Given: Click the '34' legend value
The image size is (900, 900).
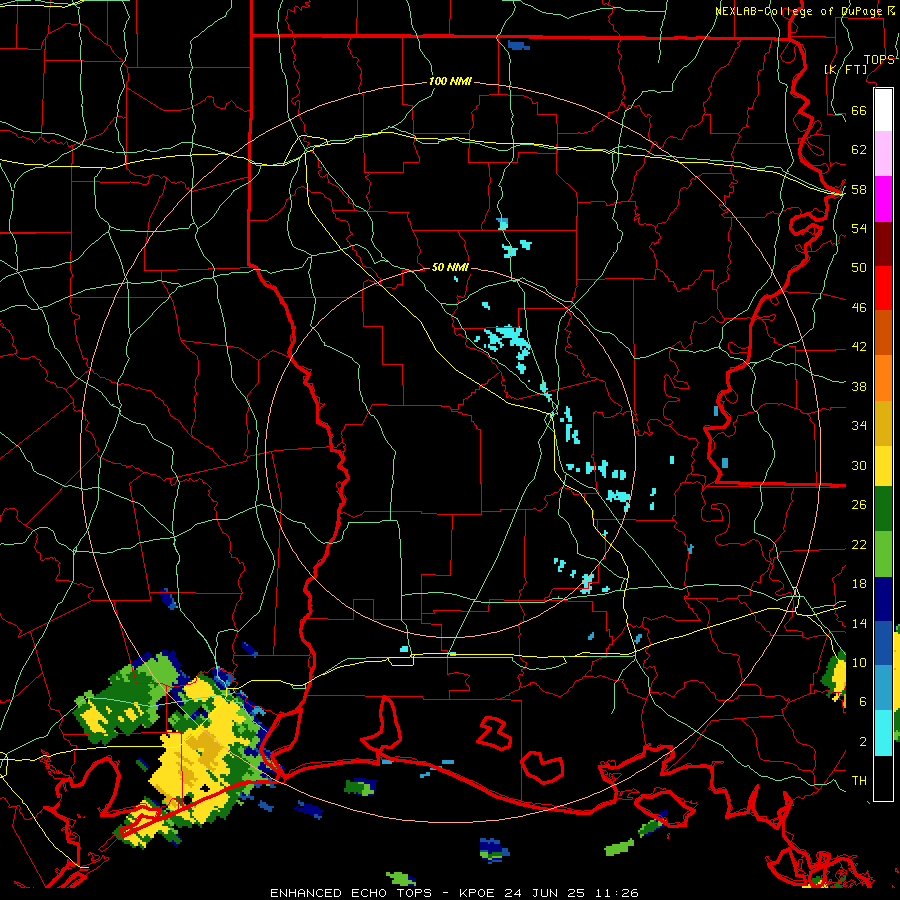Looking at the screenshot, I should (x=859, y=426).
